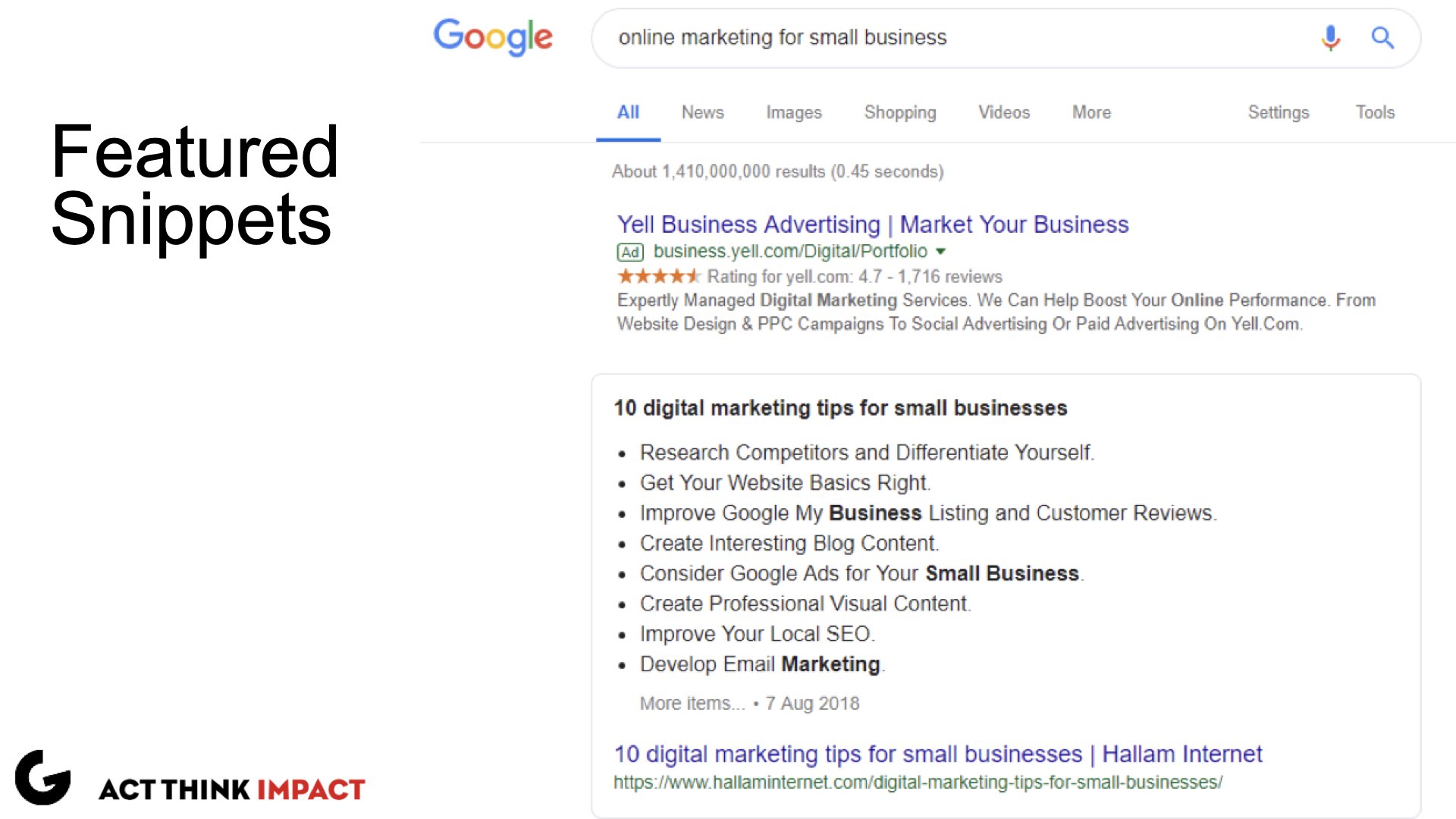Click the star rating for yell.com
Viewport: 1456px width, 819px height.
pyautogui.click(x=659, y=276)
